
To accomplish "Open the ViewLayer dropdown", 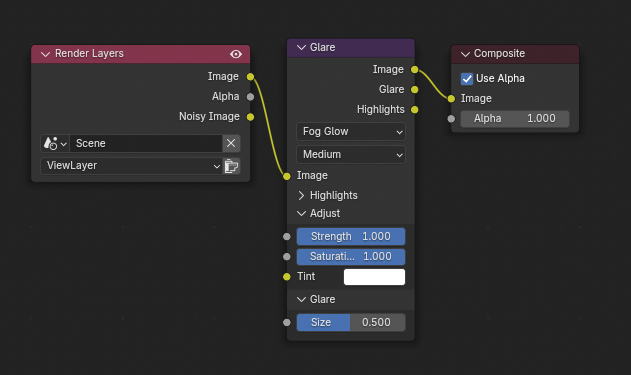I will click(x=132, y=166).
